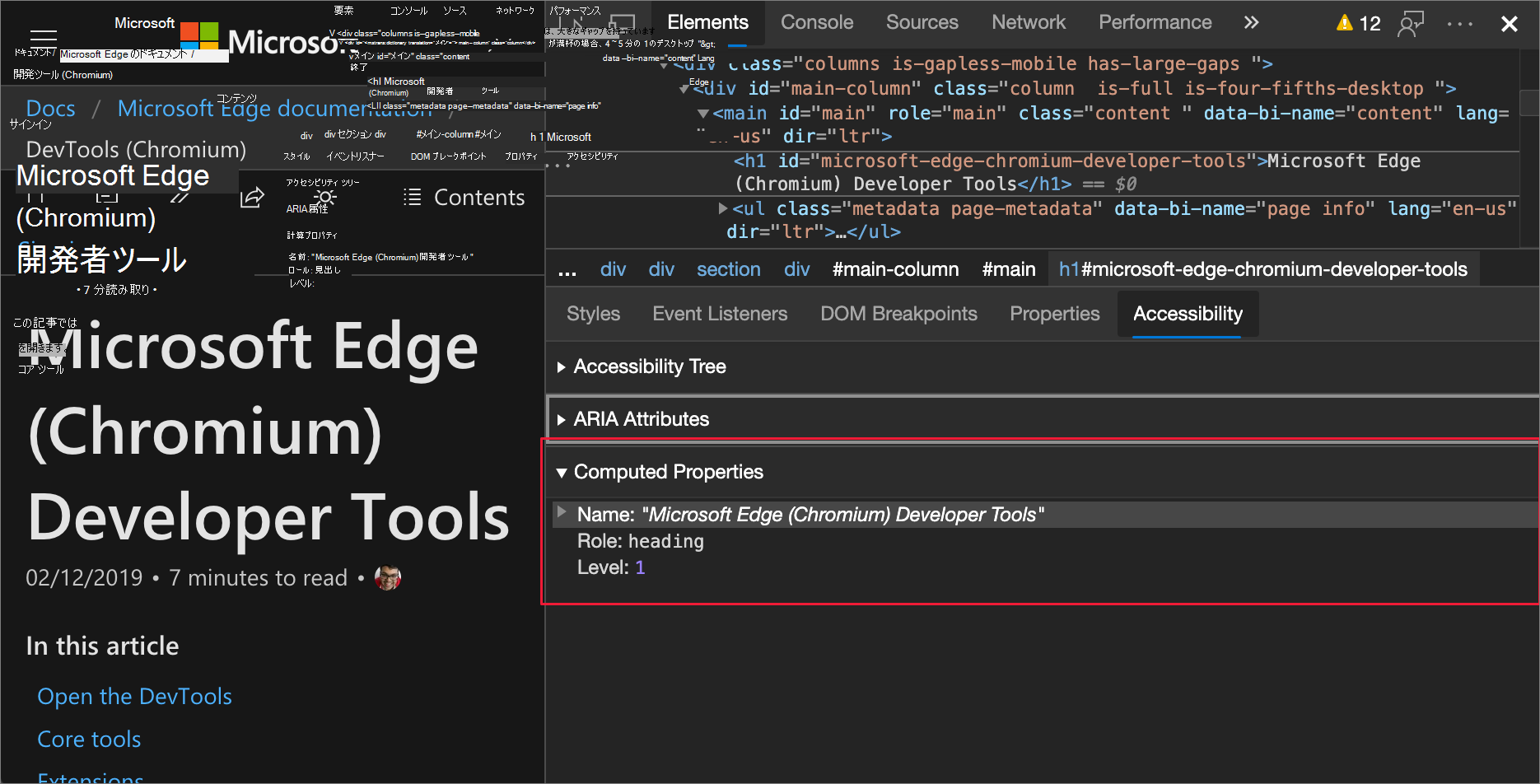Image resolution: width=1540 pixels, height=784 pixels.
Task: Toggle the sun theme icon
Action: (x=324, y=198)
